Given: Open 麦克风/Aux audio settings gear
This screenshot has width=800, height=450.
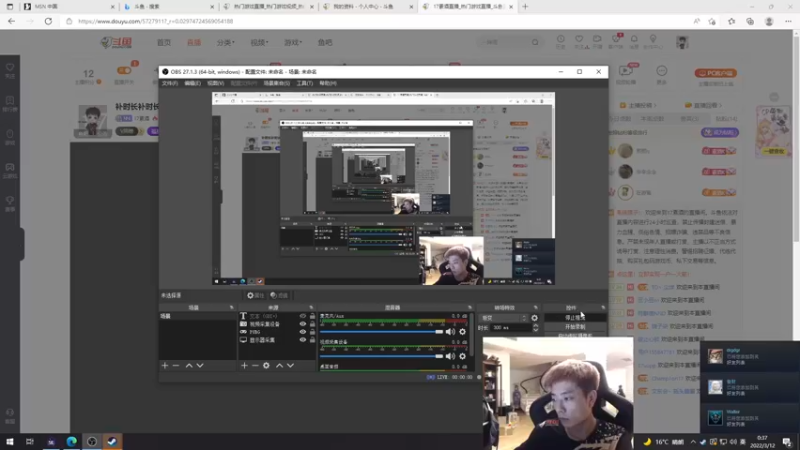Looking at the screenshot, I should click(x=462, y=332).
